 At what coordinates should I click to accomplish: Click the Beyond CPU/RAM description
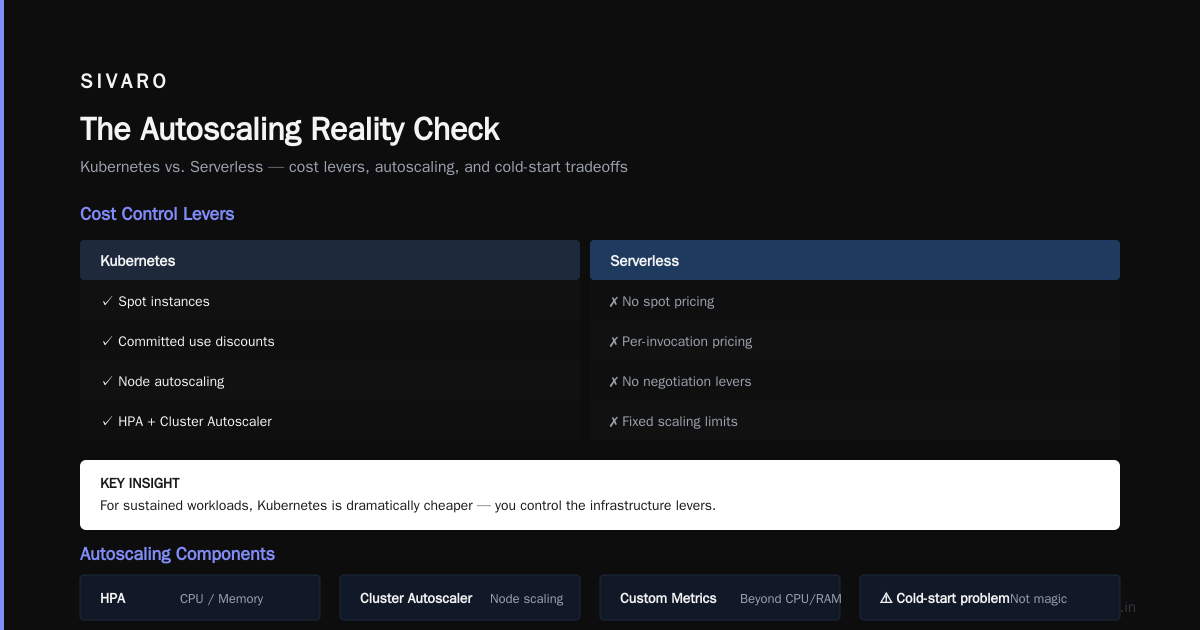(x=791, y=599)
